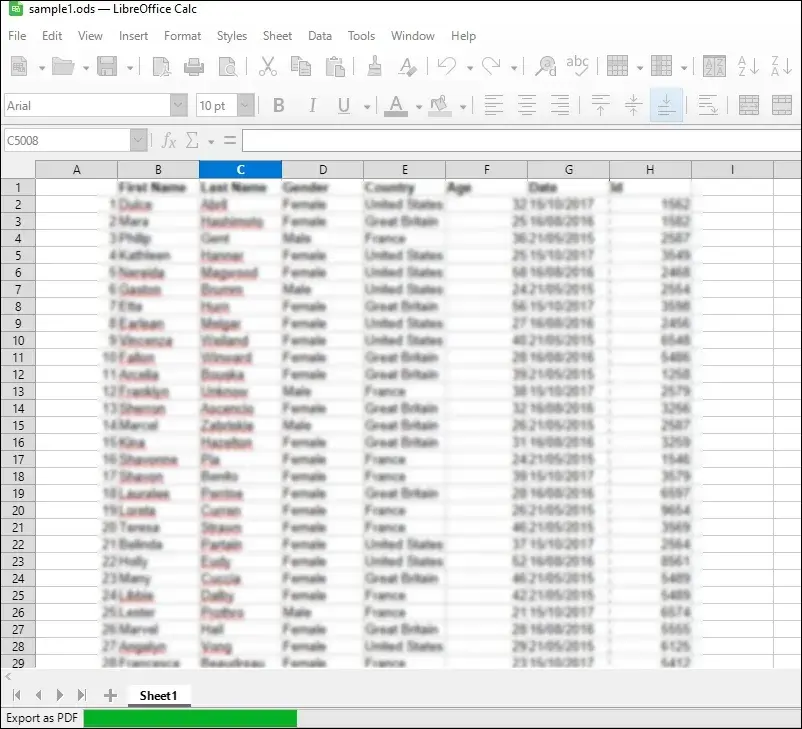Toggle Underline formatting
The width and height of the screenshot is (802, 729).
(x=344, y=106)
